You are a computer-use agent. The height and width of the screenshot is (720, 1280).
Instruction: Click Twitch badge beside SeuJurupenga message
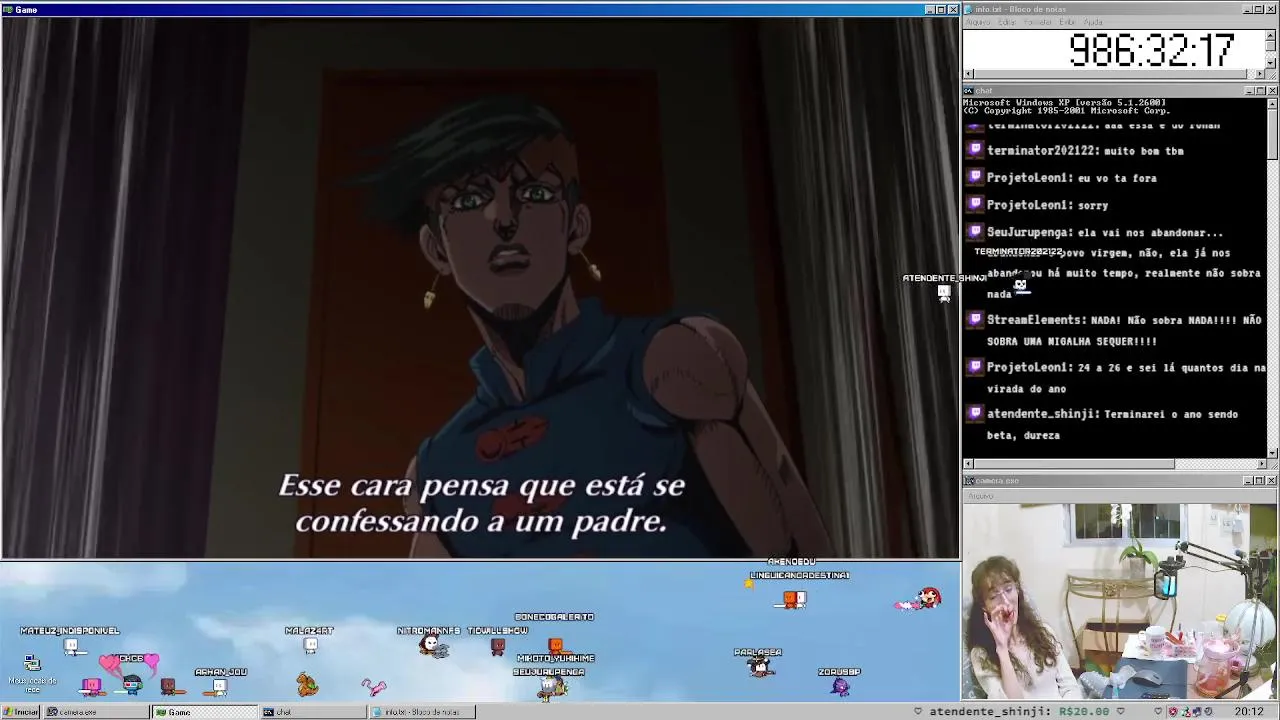[x=976, y=231]
